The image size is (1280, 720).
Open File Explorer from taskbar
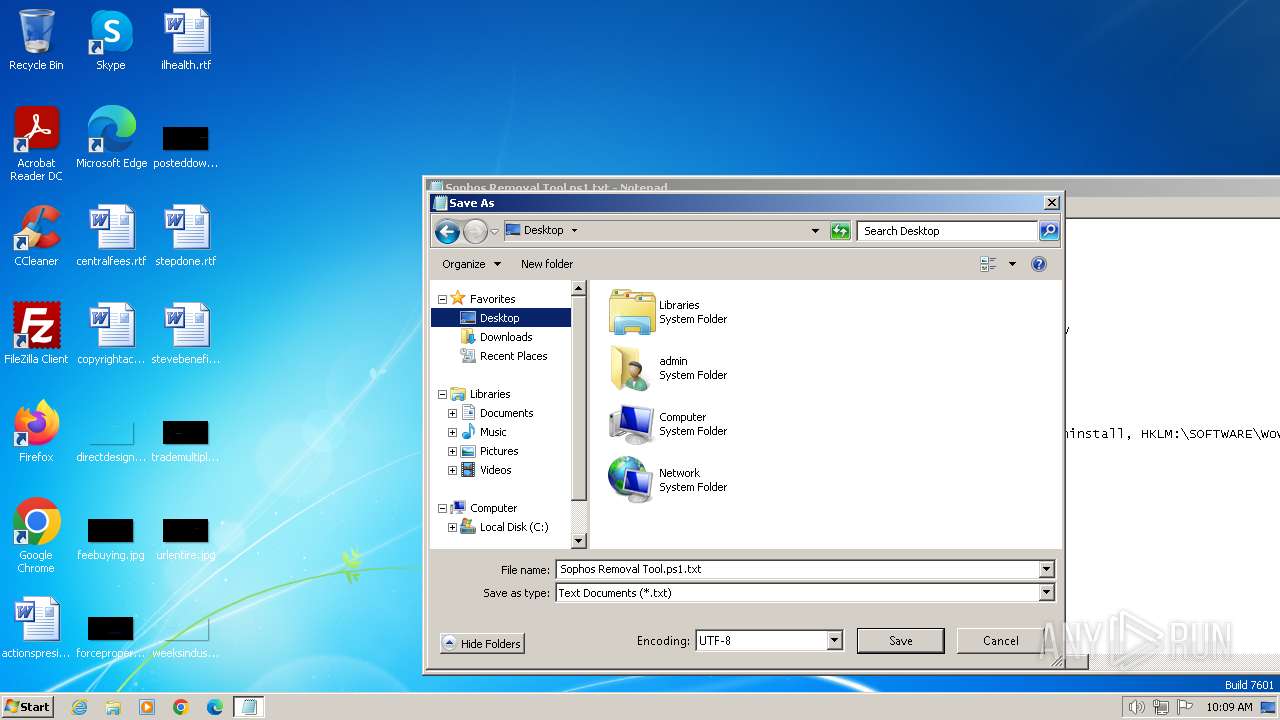coord(113,707)
